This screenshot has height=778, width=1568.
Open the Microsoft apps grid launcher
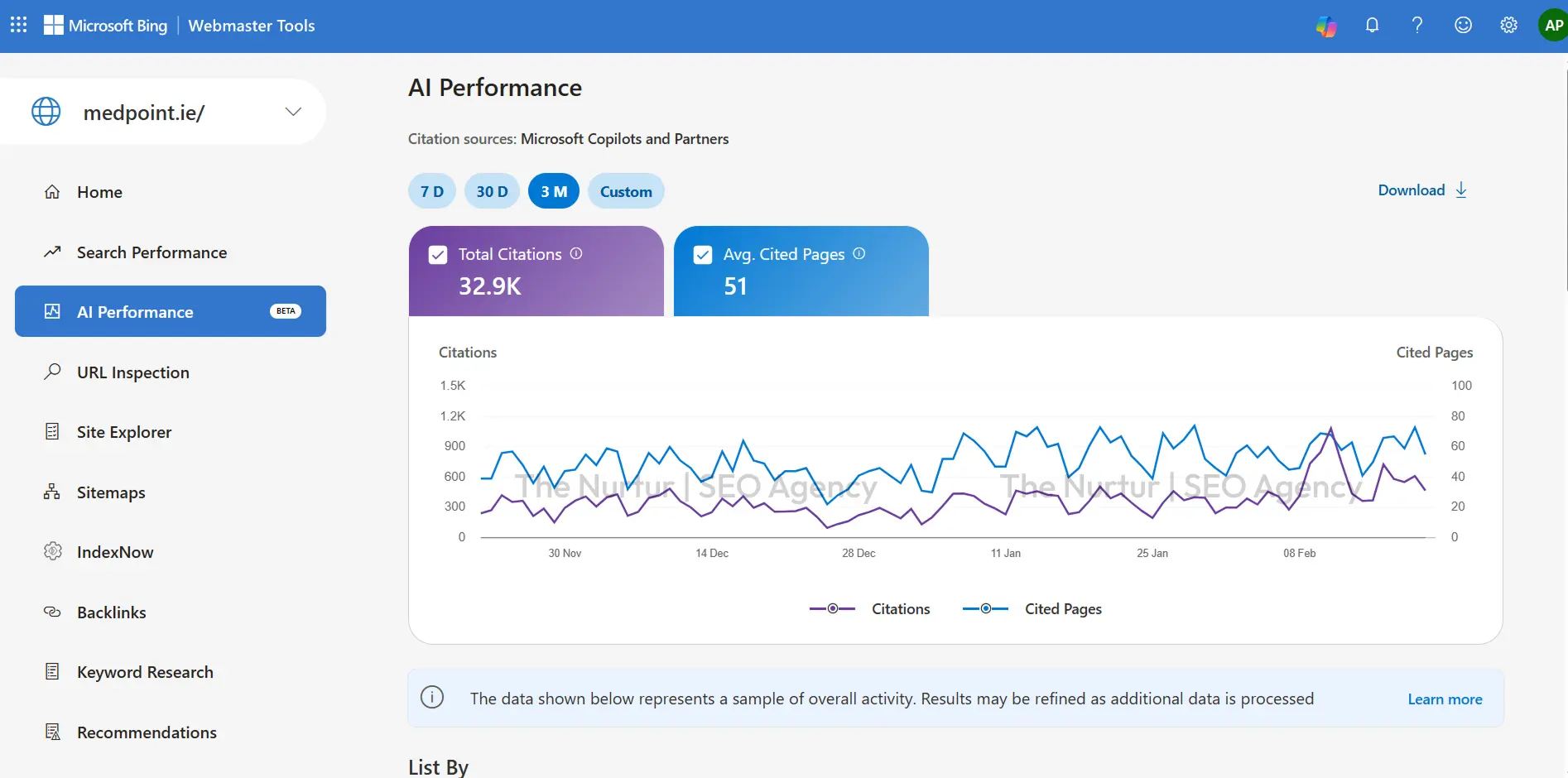(x=18, y=25)
